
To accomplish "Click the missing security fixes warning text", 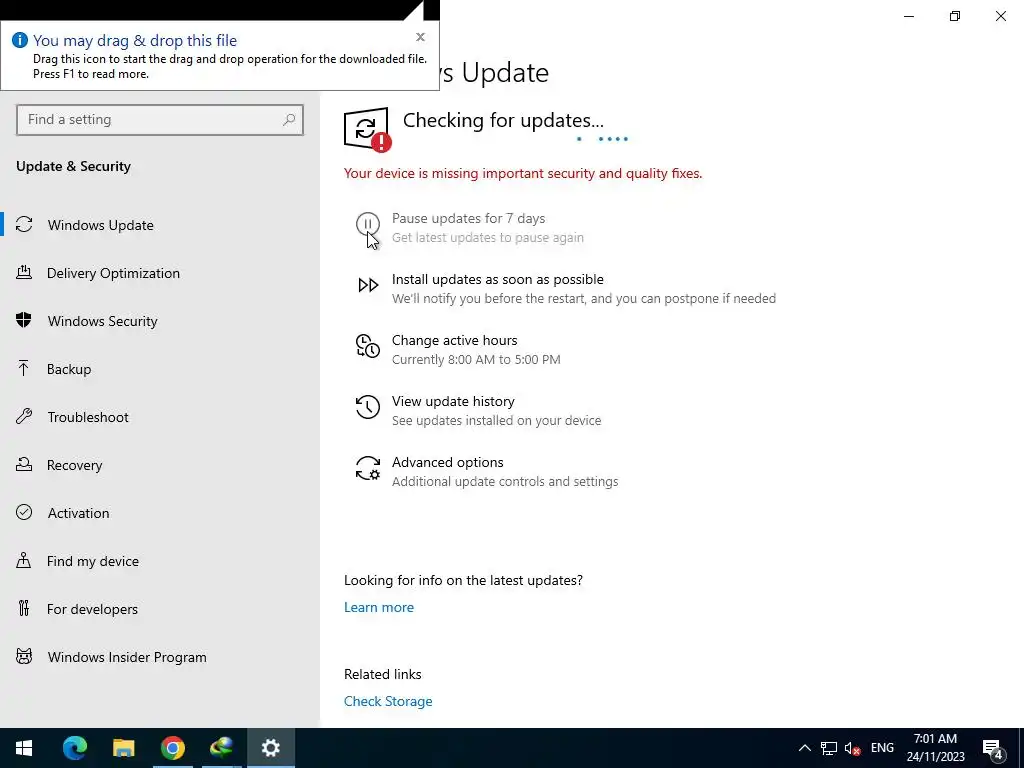I will 523,174.
